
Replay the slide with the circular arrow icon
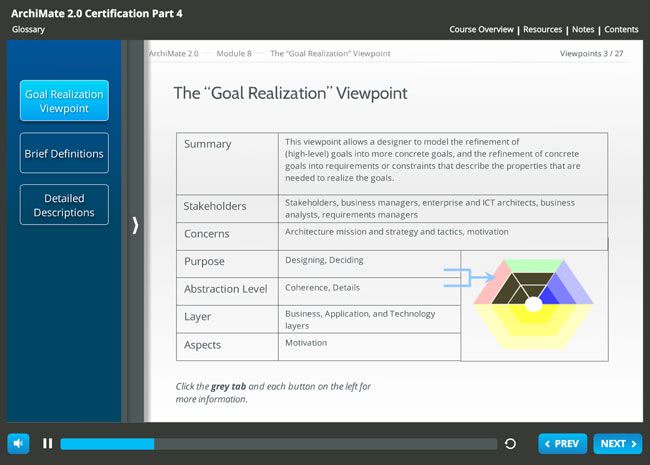[510, 444]
